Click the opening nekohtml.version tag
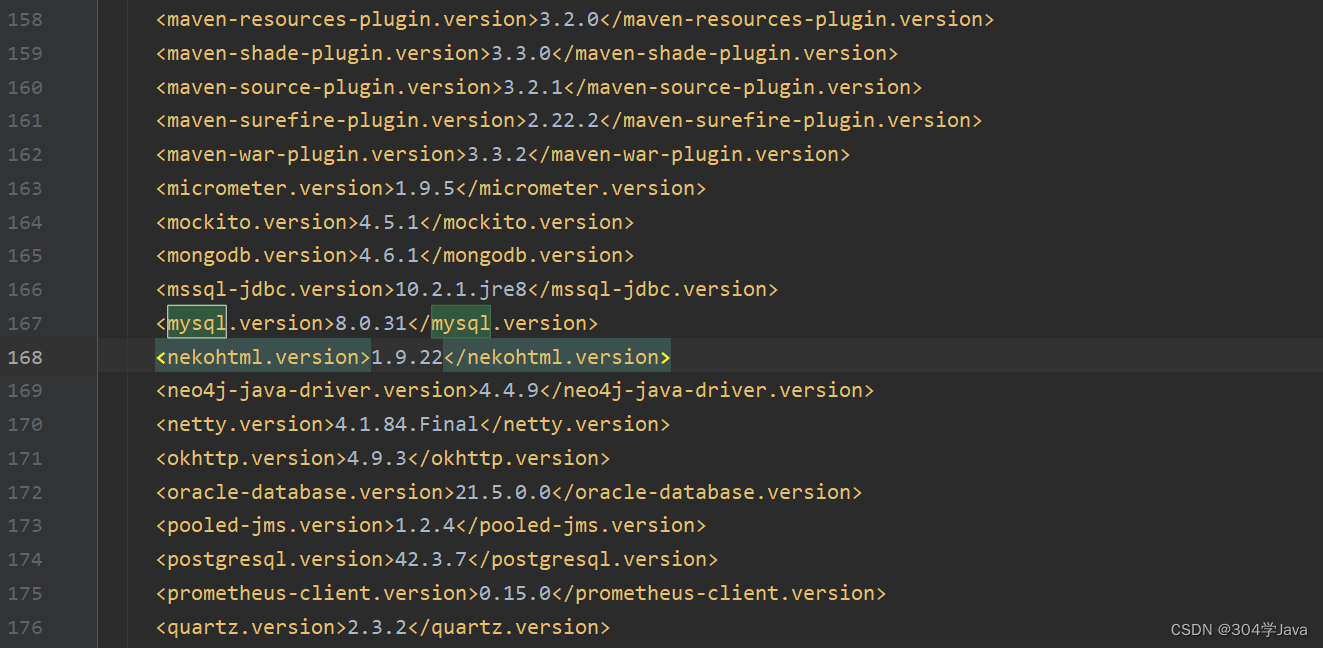This screenshot has width=1323, height=648. 263,357
